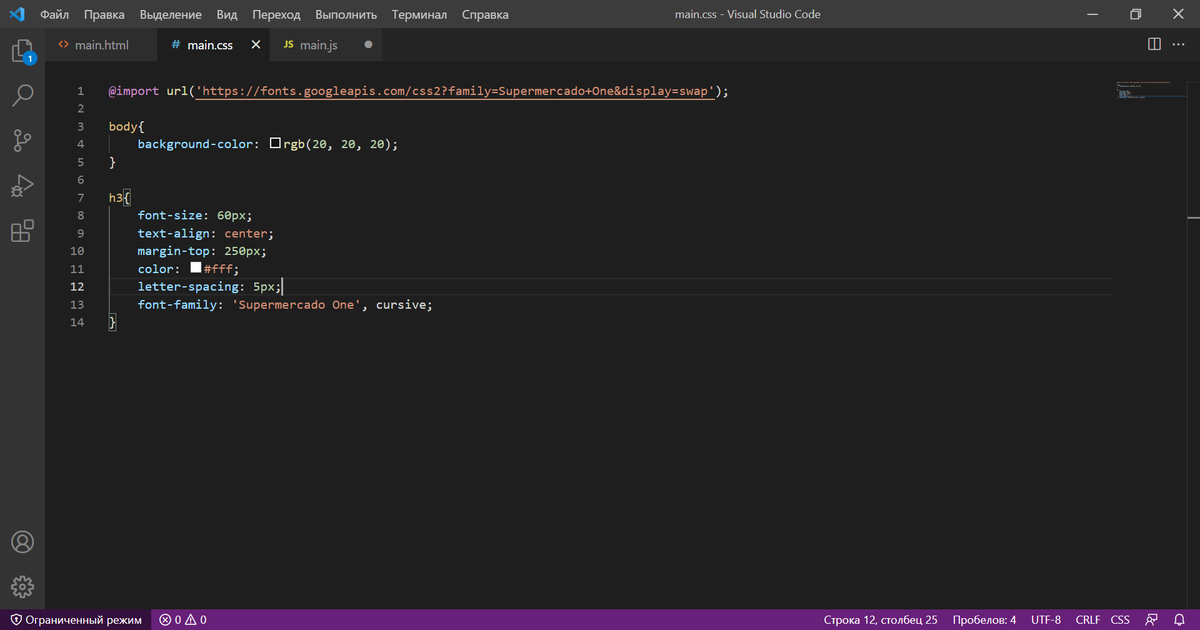Close the main.css tab
1200x630 pixels.
[255, 45]
